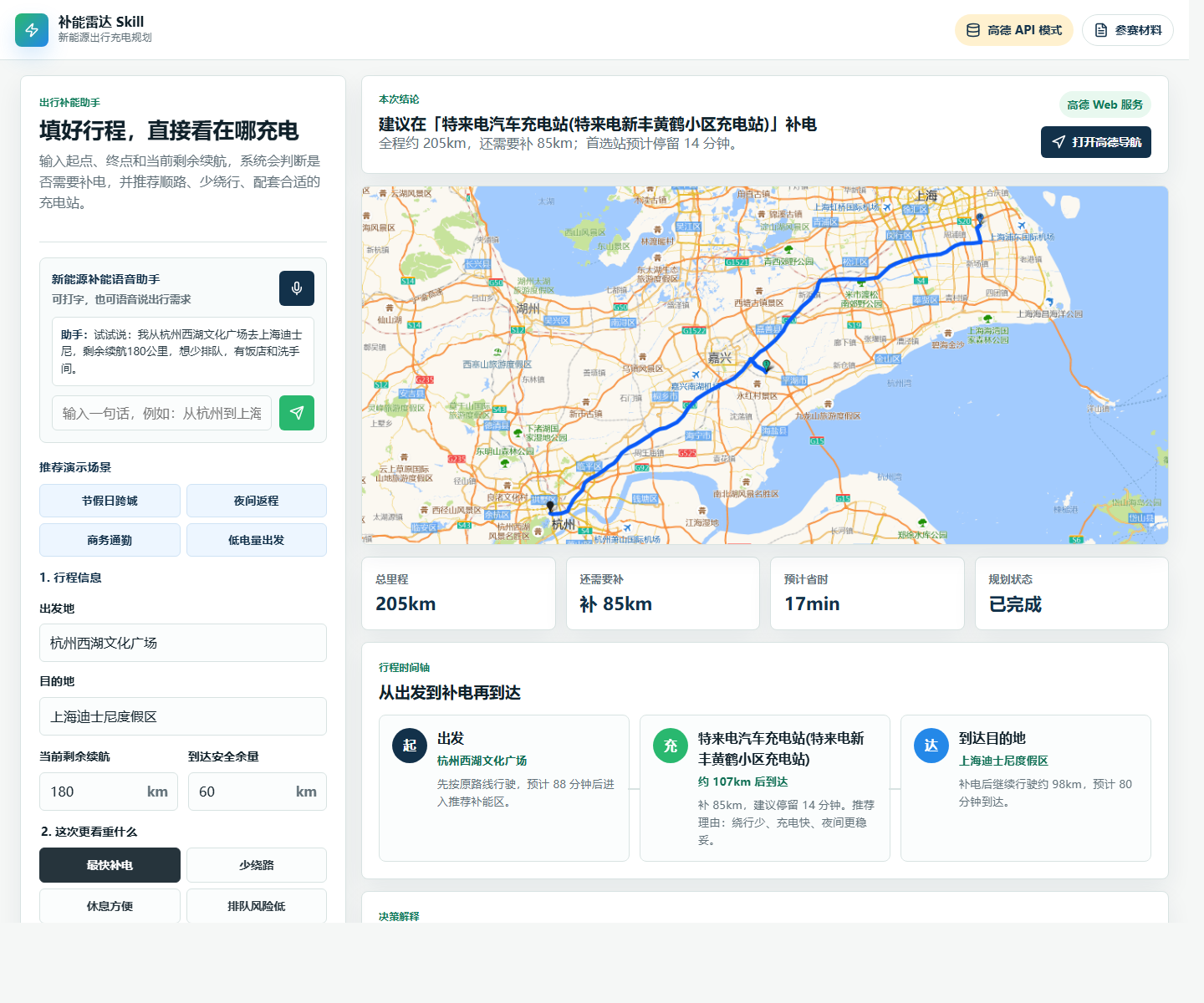The image size is (1204, 1003).
Task: Select the 休息方便 priority option
Action: 110,906
